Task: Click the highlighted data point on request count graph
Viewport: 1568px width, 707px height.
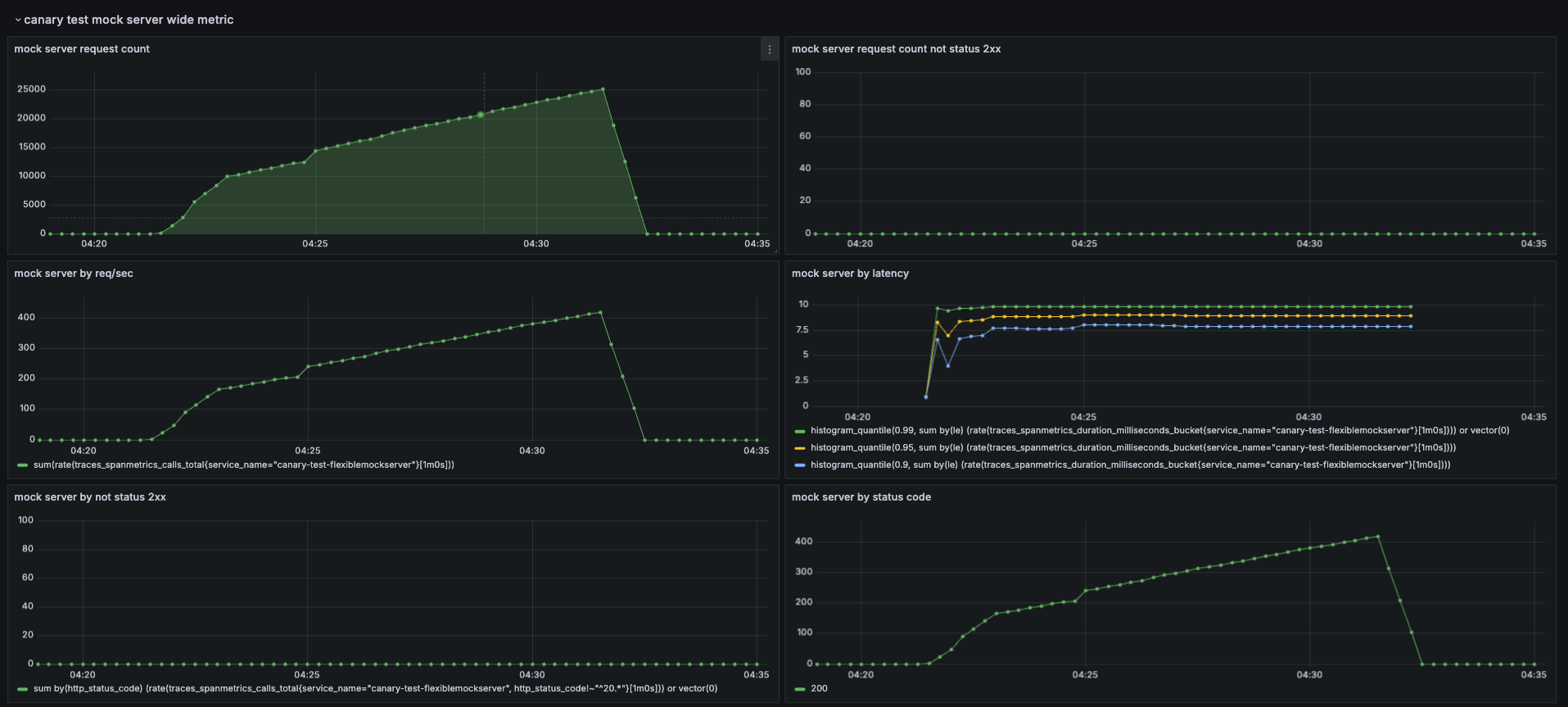Action: coord(481,115)
